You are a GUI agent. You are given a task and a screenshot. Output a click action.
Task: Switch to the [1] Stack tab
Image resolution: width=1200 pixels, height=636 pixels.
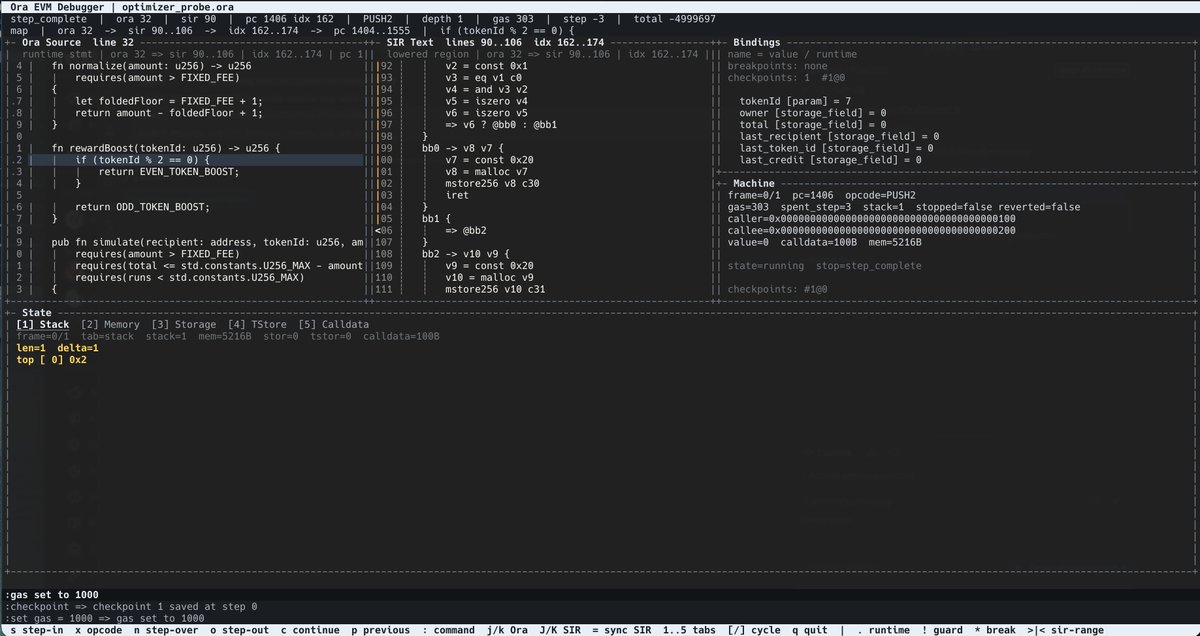[x=43, y=325]
